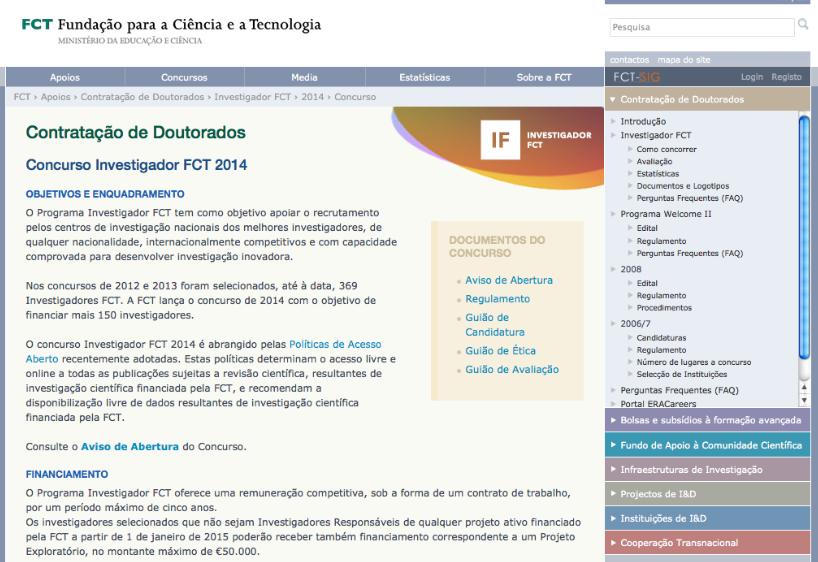This screenshot has height=562, width=818.
Task: Open Procedimentos under 2008
Action: tap(664, 308)
